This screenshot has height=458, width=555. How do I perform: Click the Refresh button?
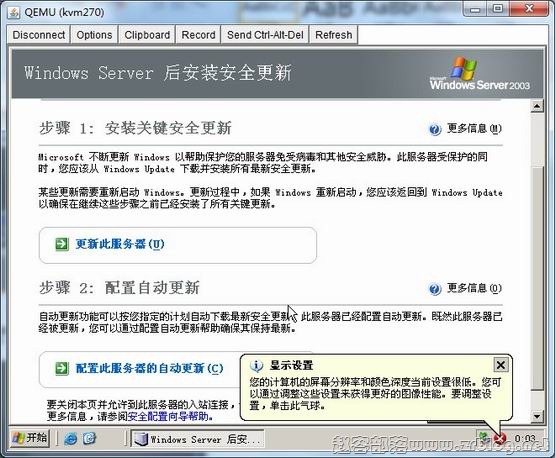(x=333, y=35)
